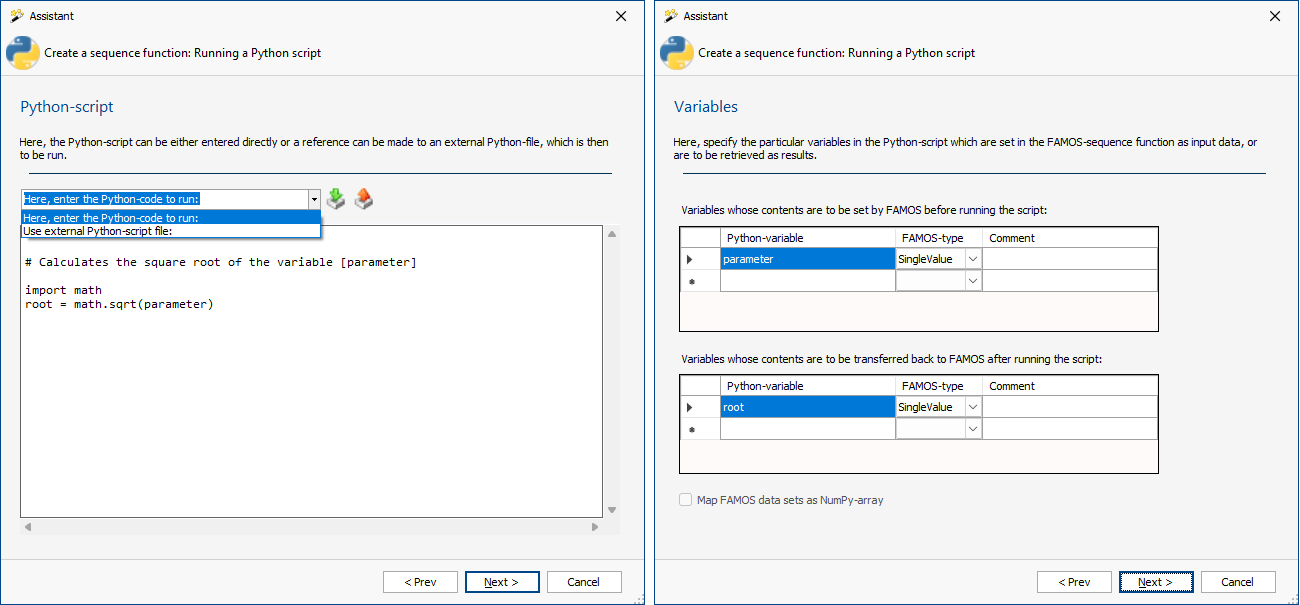The image size is (1300, 605).
Task: Cancel the Variables dialog
Action: 1237,582
